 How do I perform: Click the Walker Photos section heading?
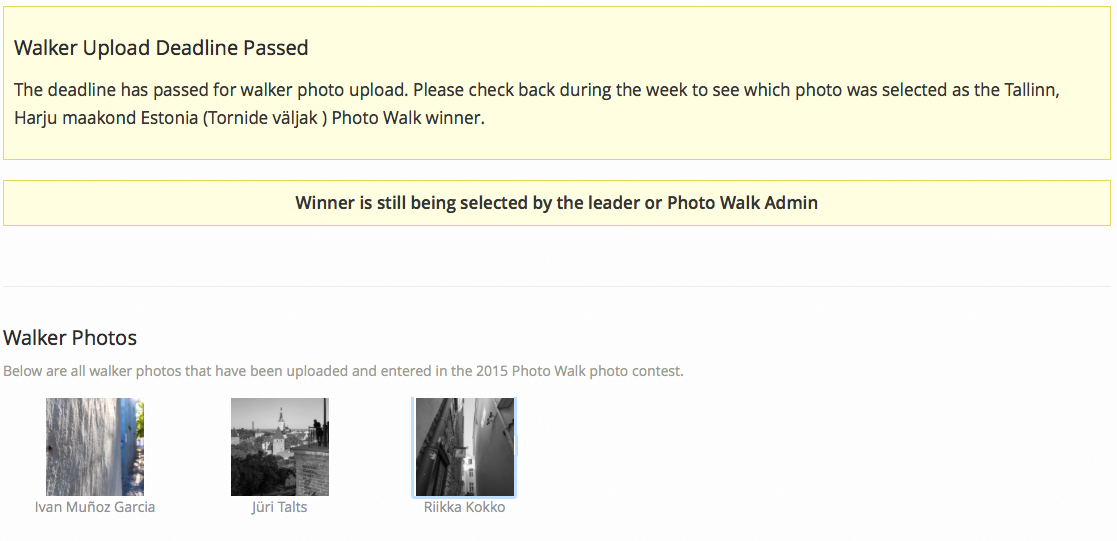[70, 338]
